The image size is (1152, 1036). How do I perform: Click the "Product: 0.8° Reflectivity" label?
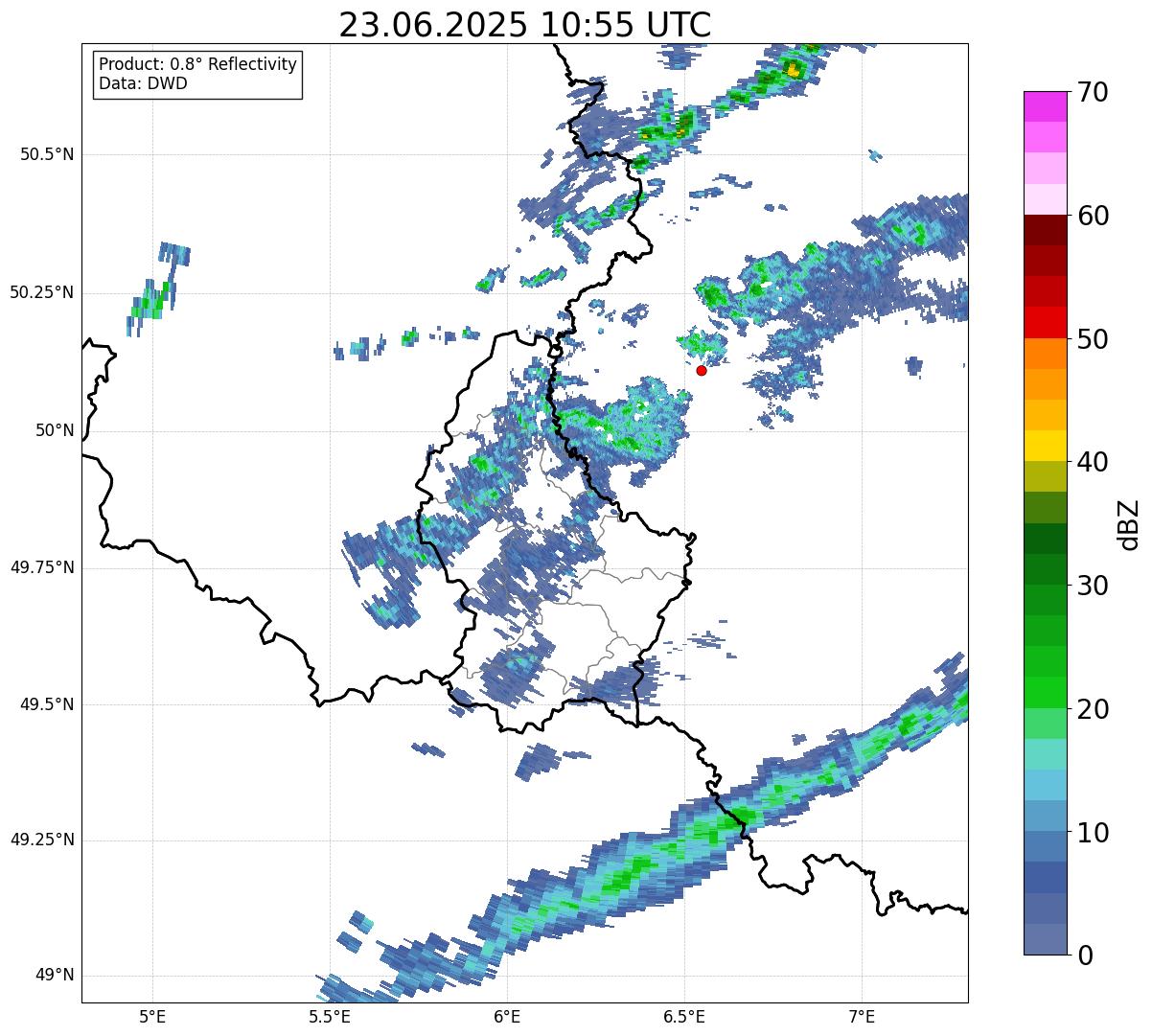(198, 64)
